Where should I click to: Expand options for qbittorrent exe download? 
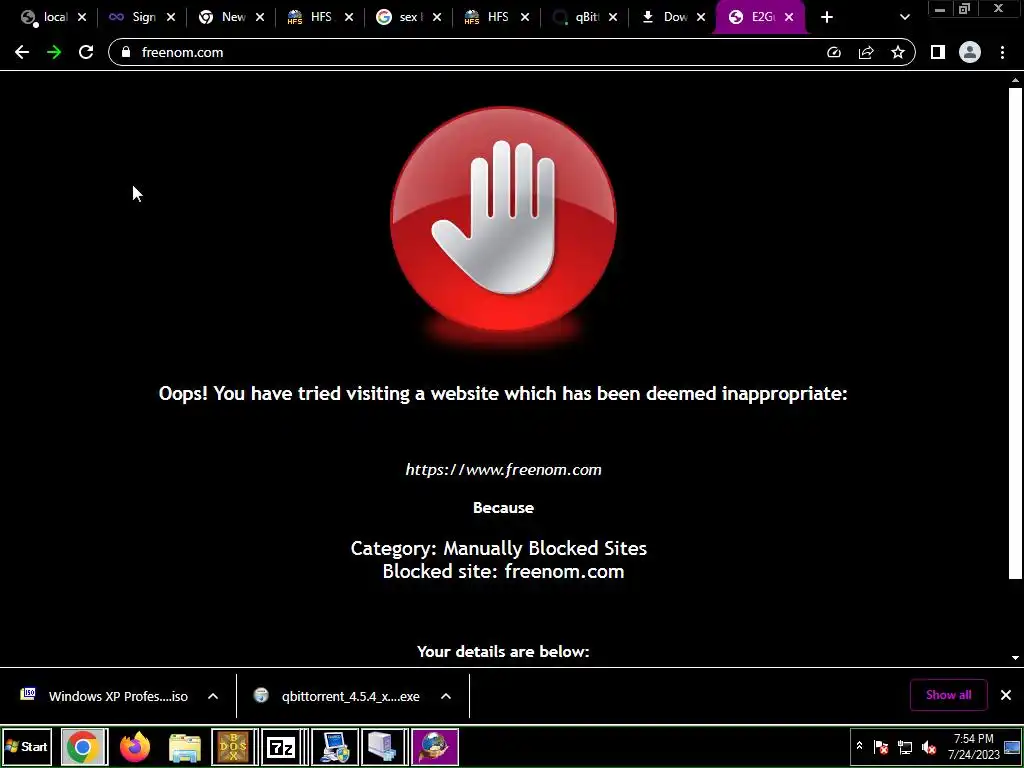tap(445, 696)
